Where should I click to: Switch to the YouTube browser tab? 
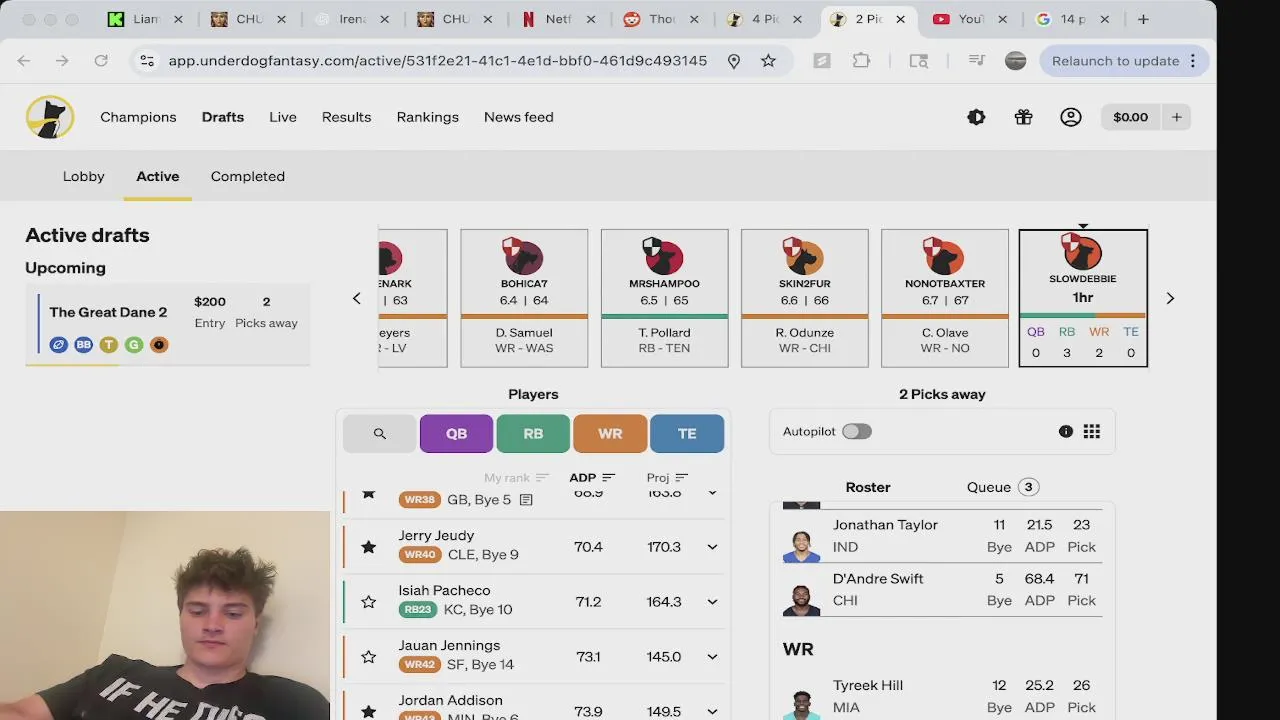[x=970, y=19]
